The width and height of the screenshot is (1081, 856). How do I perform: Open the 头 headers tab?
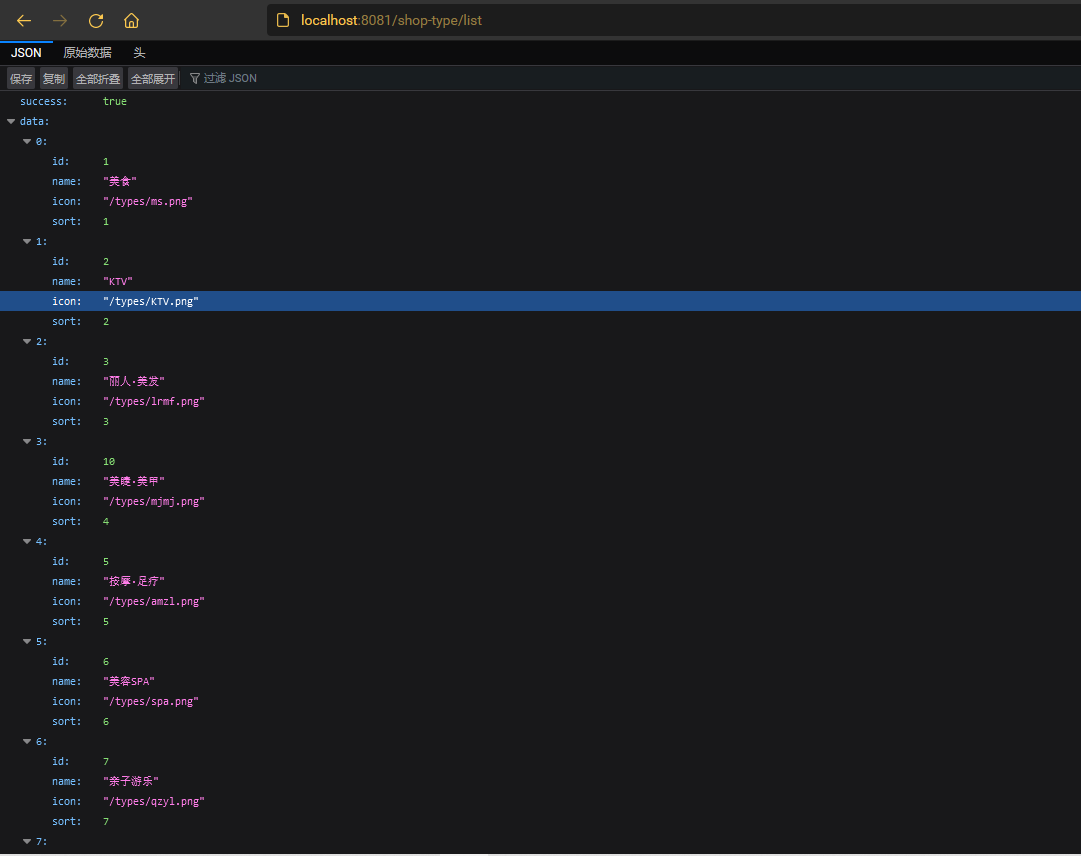[139, 52]
